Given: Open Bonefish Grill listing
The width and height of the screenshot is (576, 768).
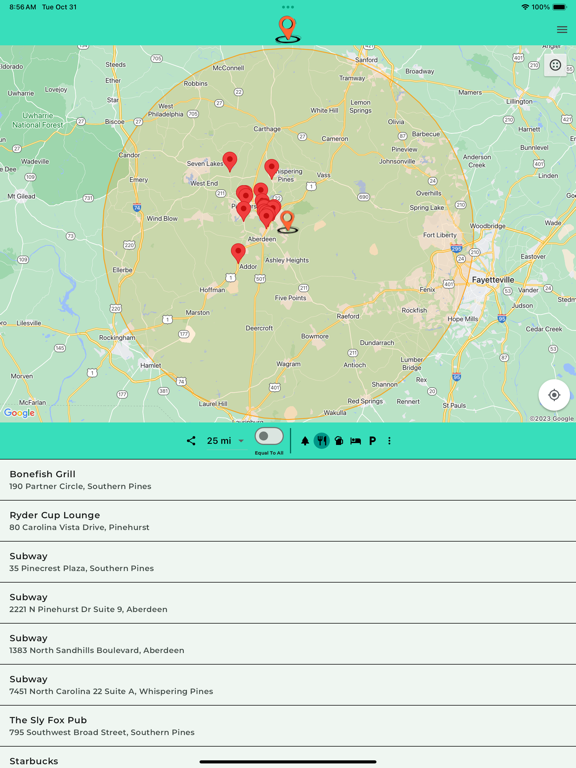Looking at the screenshot, I should coord(288,480).
